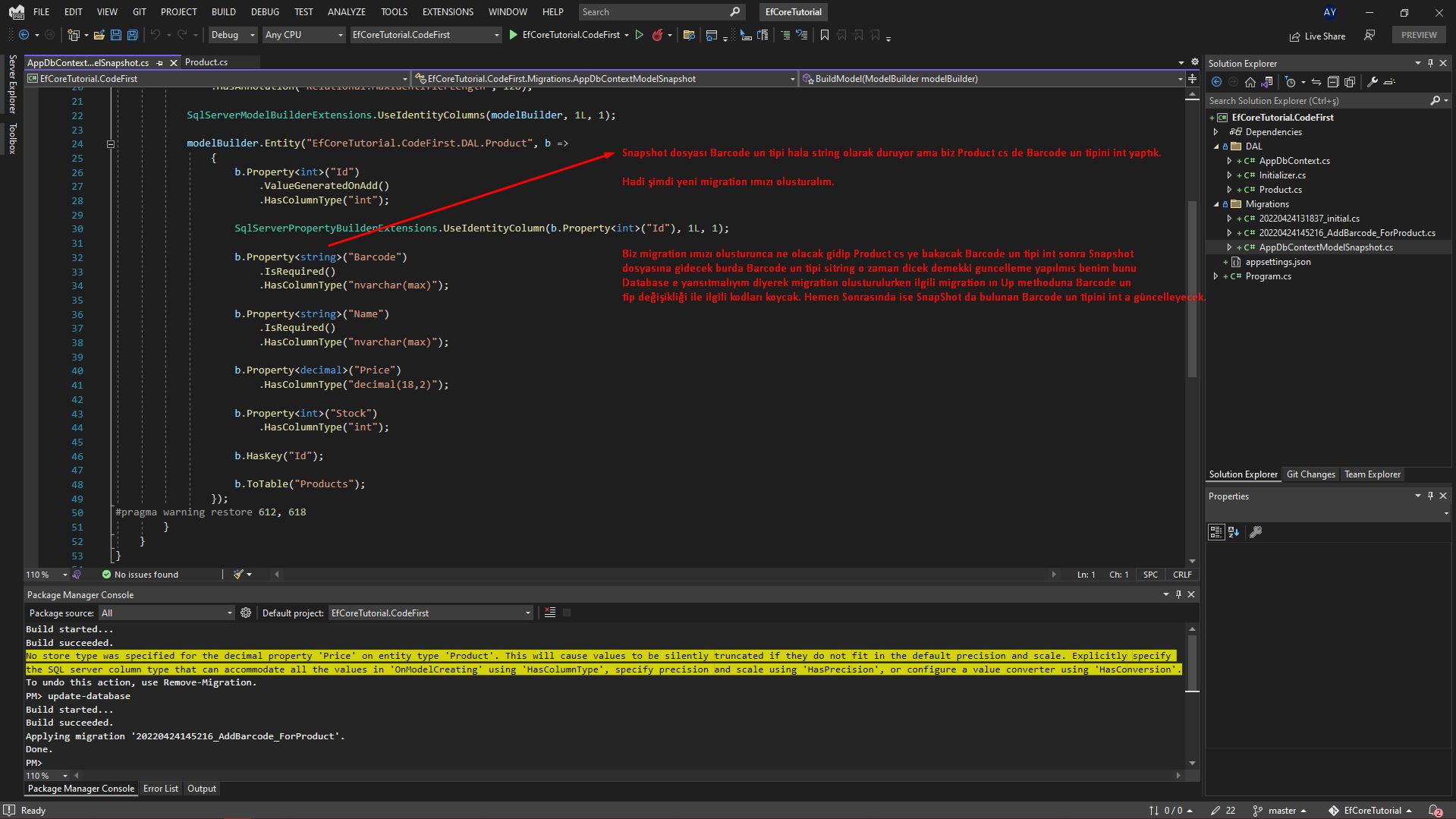This screenshot has height=819, width=1456.
Task: Start a Live Share session
Action: tap(1318, 36)
